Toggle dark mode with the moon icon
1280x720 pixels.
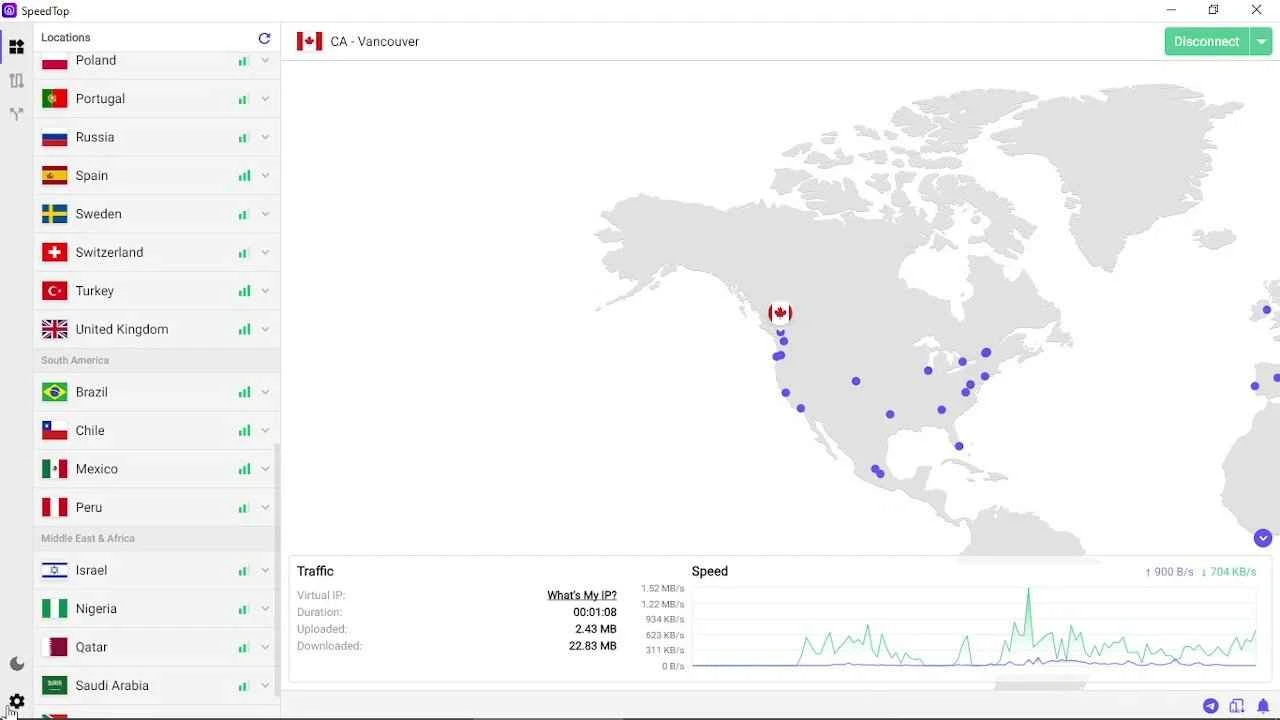(16, 664)
